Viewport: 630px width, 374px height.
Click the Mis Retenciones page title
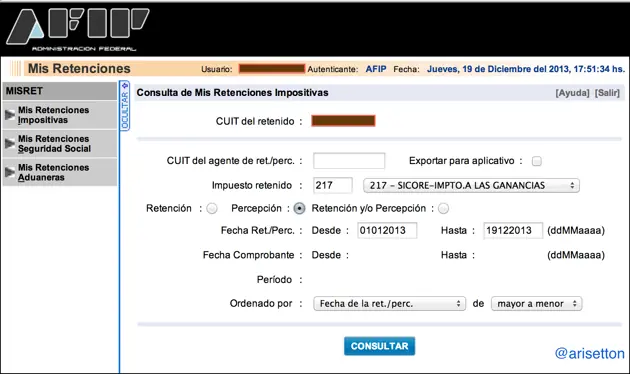point(79,69)
